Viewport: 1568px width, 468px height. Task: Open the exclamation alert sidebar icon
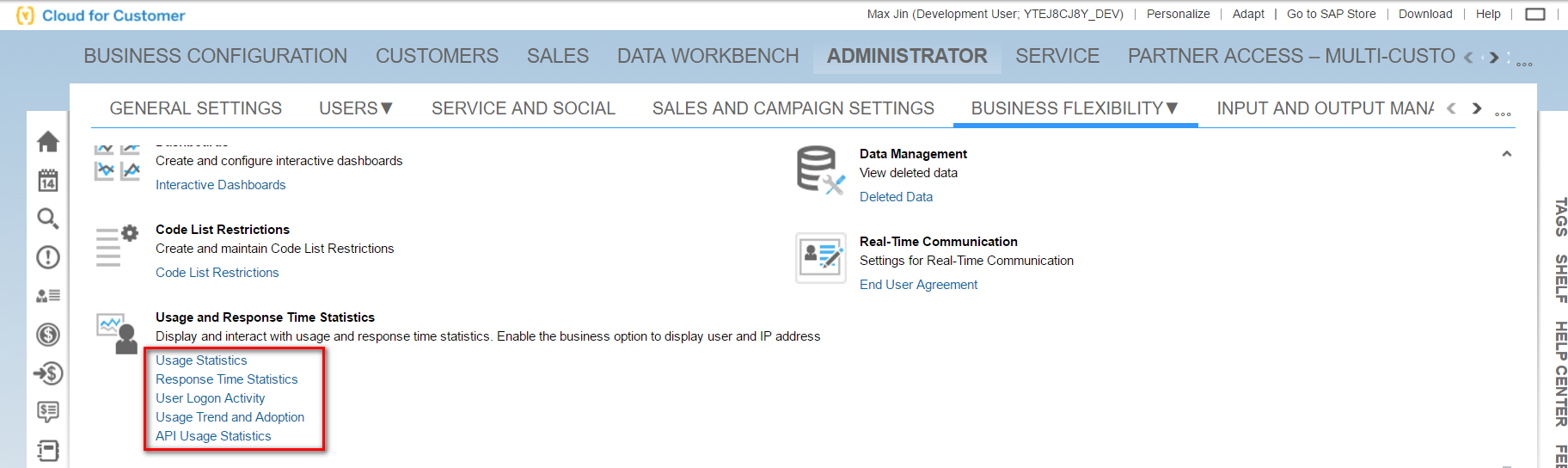click(x=48, y=257)
